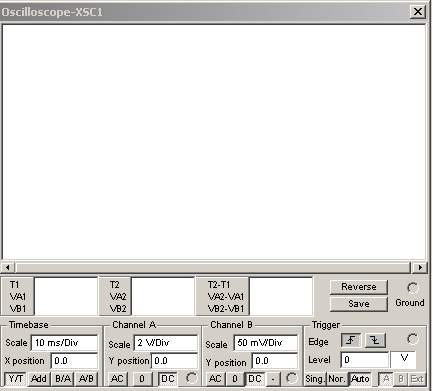Click the T1 cursor readout box
433x391 pixels.
[x=66, y=296]
